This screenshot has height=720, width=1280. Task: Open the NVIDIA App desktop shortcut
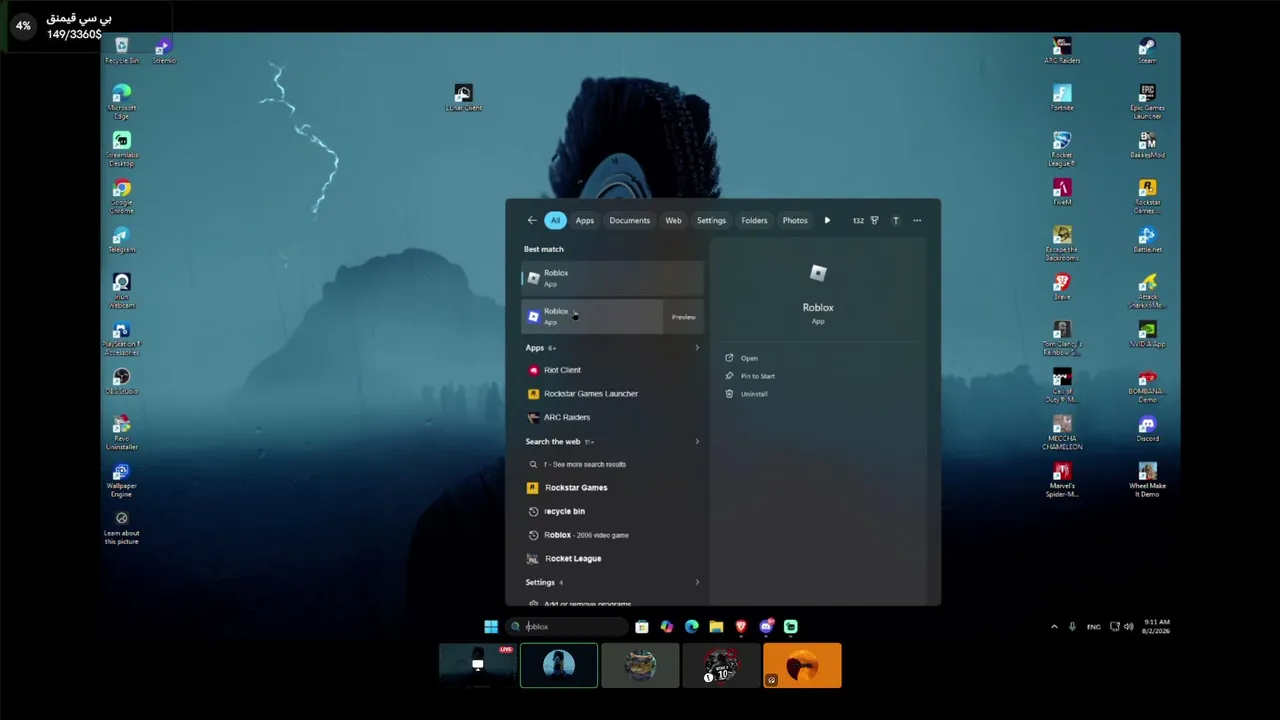[1147, 334]
